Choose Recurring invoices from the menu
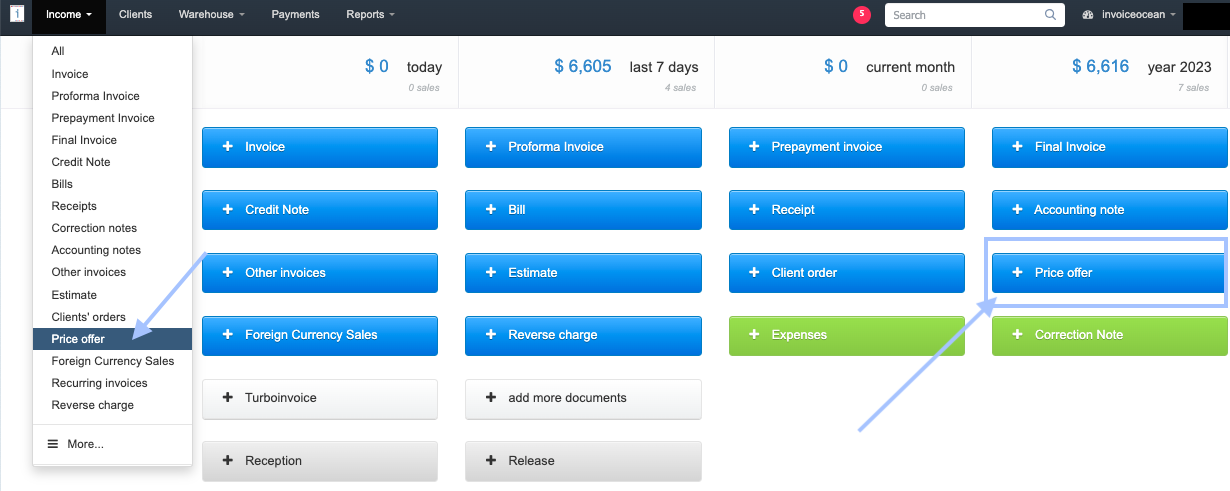This screenshot has height=491, width=1230. click(x=99, y=383)
